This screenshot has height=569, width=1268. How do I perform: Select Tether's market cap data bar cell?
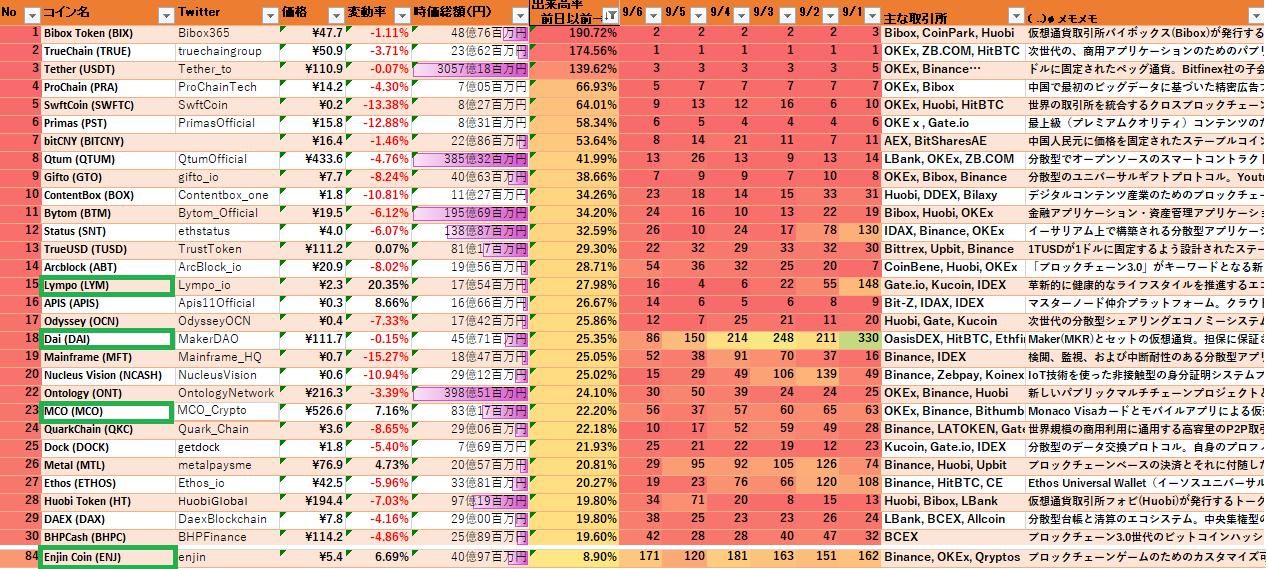[469, 69]
